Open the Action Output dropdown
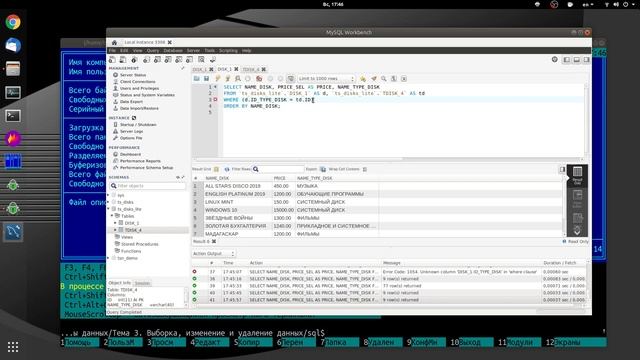Viewport: 640px width, 360px height. (x=213, y=253)
